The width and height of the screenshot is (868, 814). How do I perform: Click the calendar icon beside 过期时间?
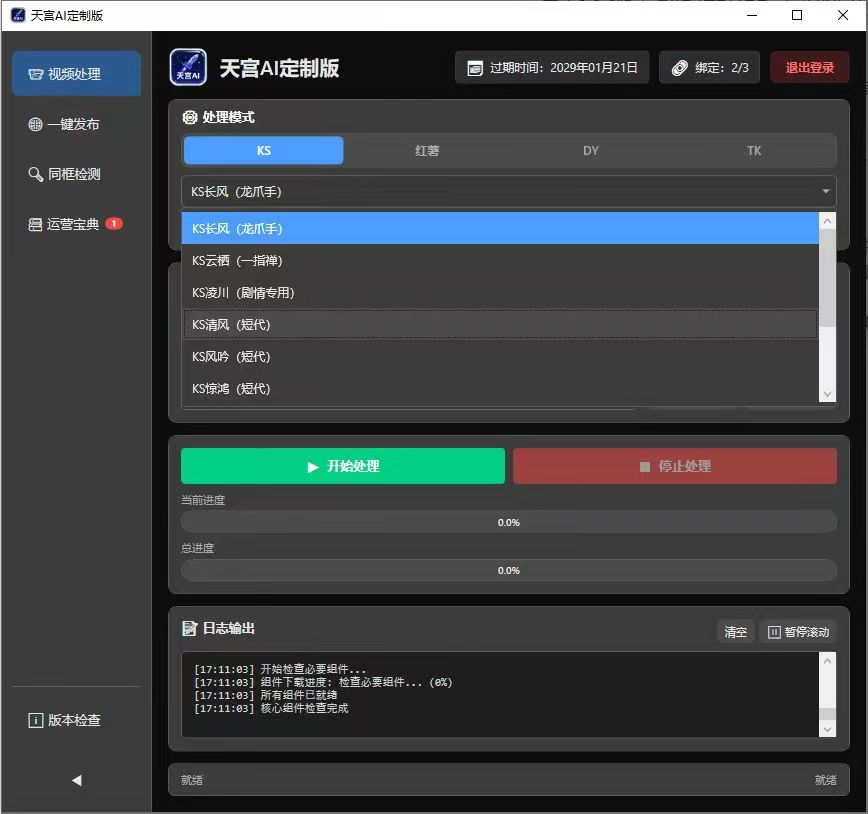475,68
